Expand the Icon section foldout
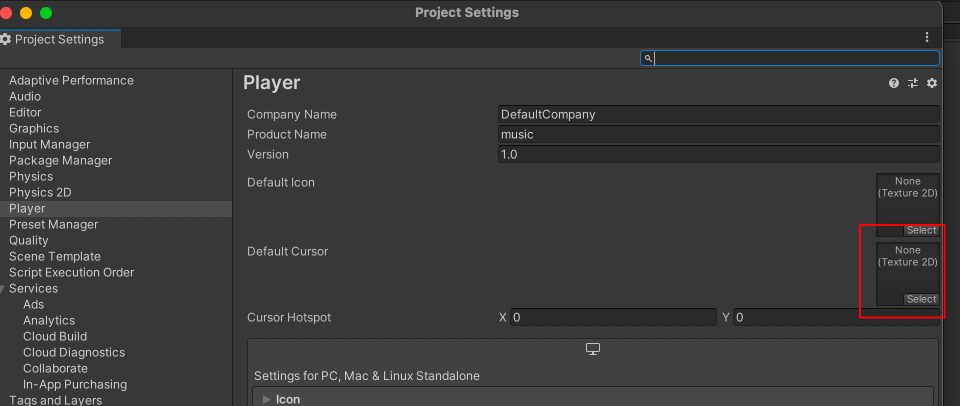Screen dimensions: 960x406 click(x=266, y=399)
